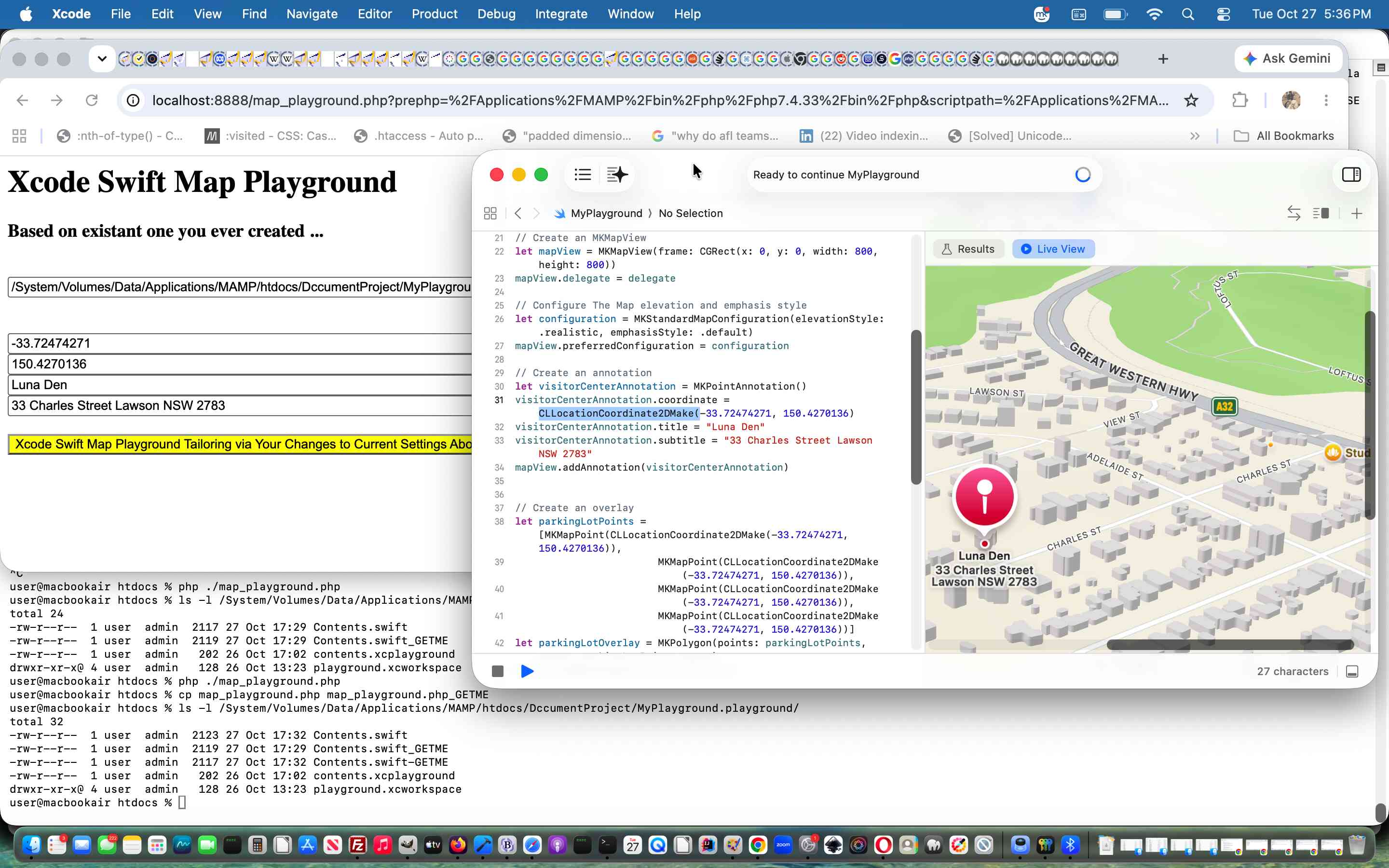Open the Debug menu
1389x868 pixels.
[496, 14]
